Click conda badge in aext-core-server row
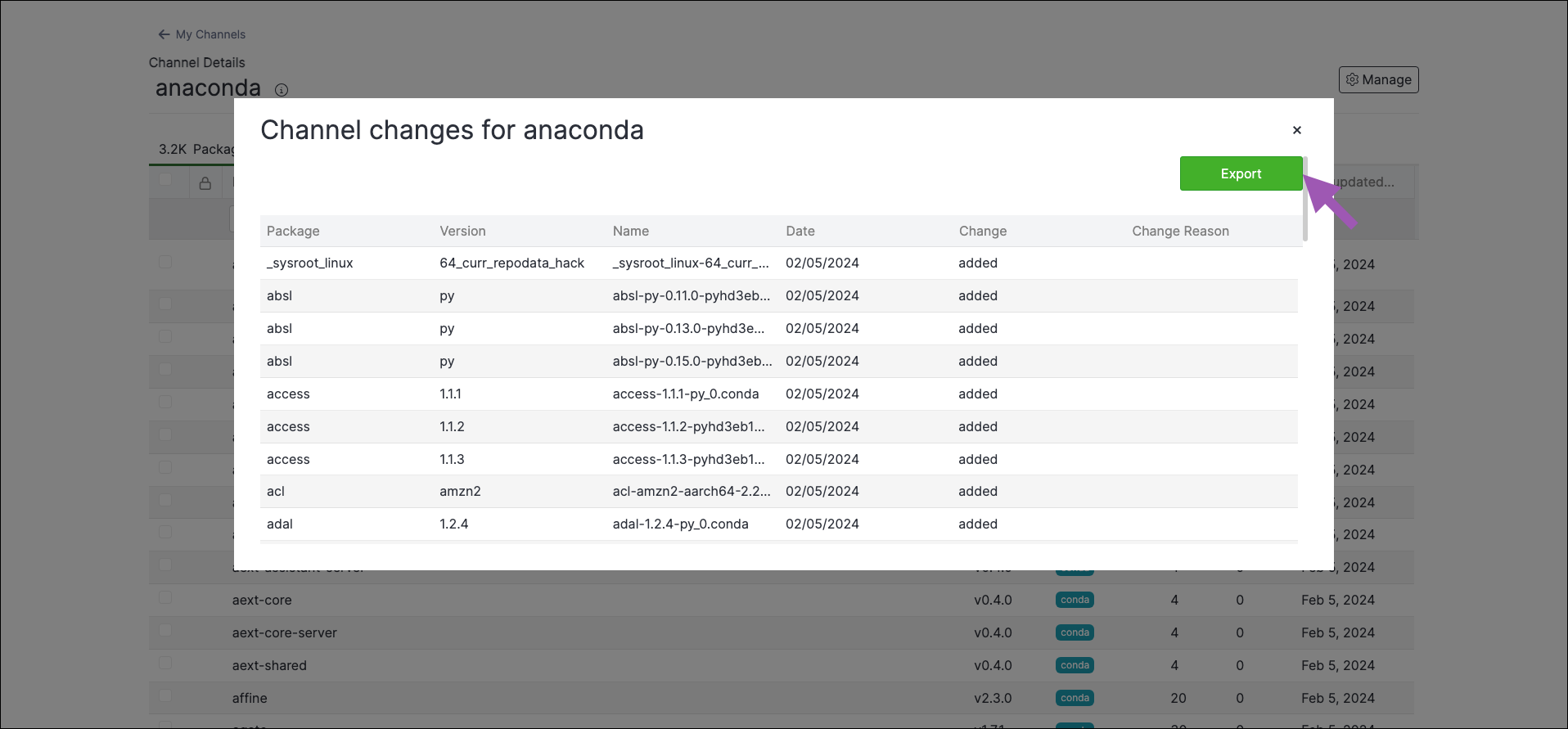The height and width of the screenshot is (729, 1568). (x=1075, y=632)
